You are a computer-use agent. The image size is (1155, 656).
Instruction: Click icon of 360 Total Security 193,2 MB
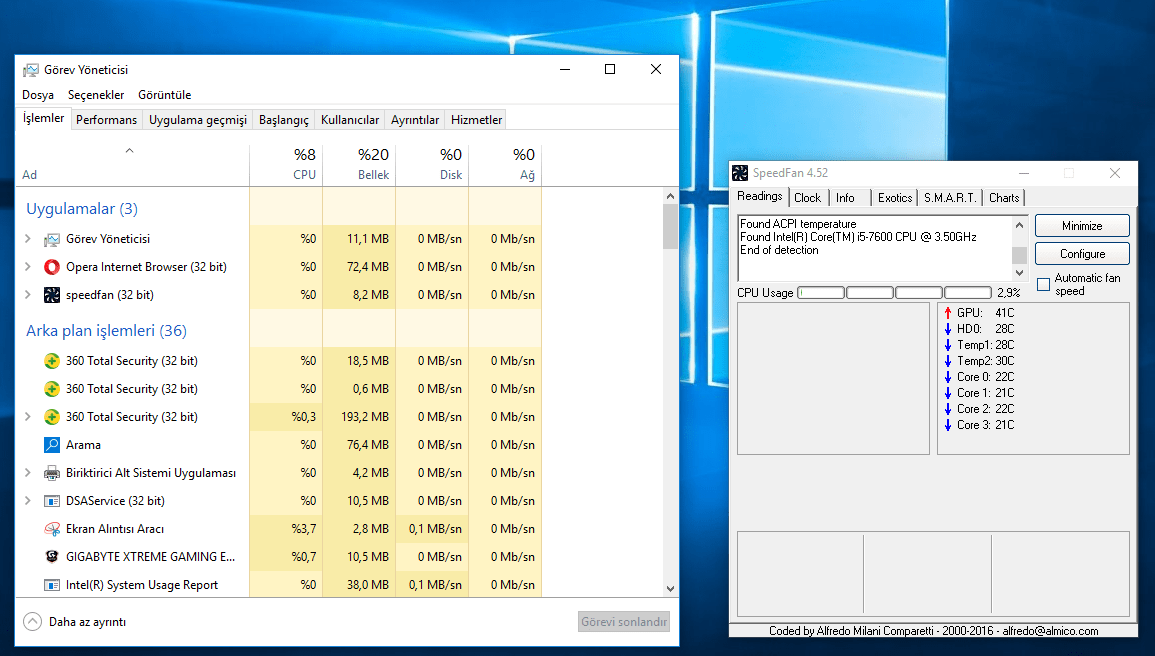click(x=52, y=417)
